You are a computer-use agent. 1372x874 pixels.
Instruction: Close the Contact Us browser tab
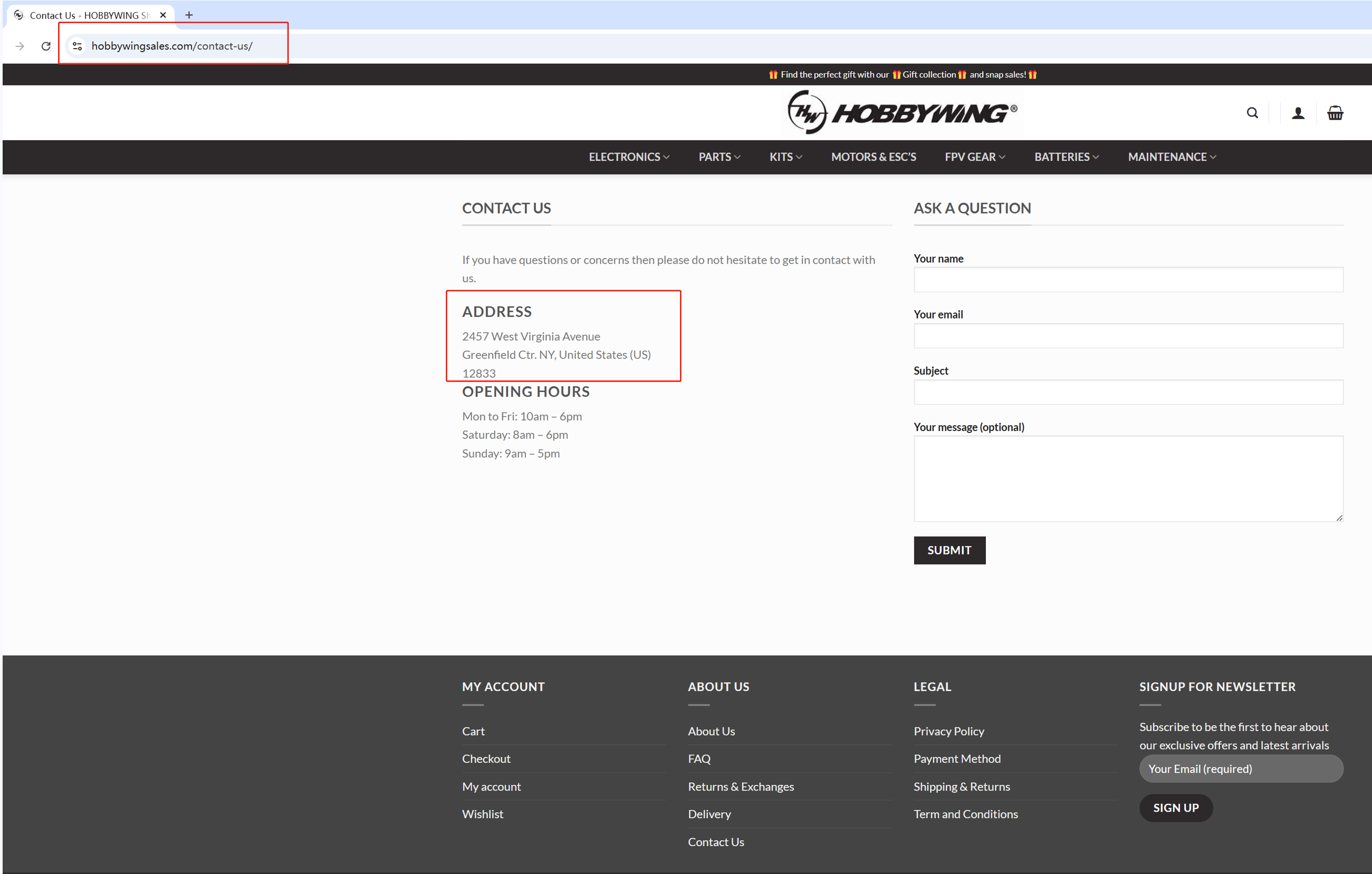click(163, 15)
